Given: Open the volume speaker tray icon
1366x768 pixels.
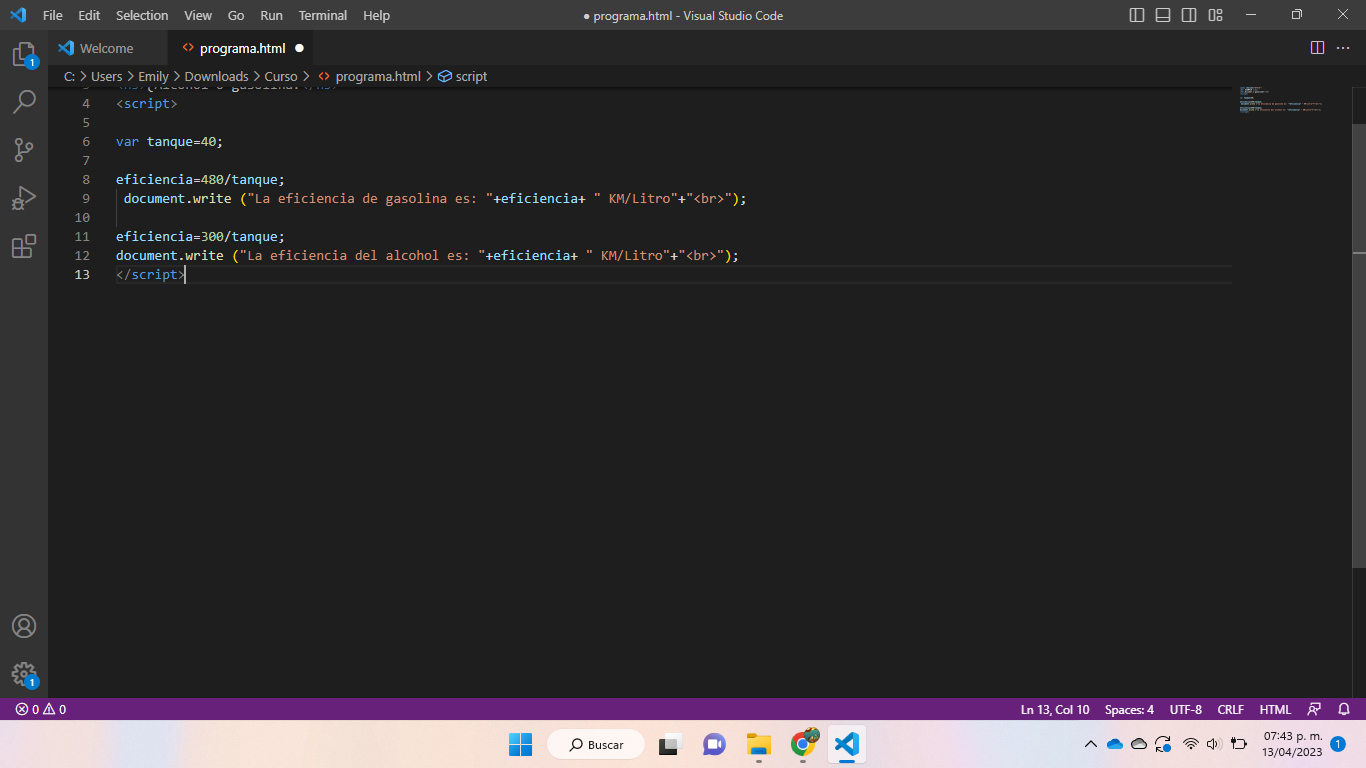Looking at the screenshot, I should pos(1214,744).
